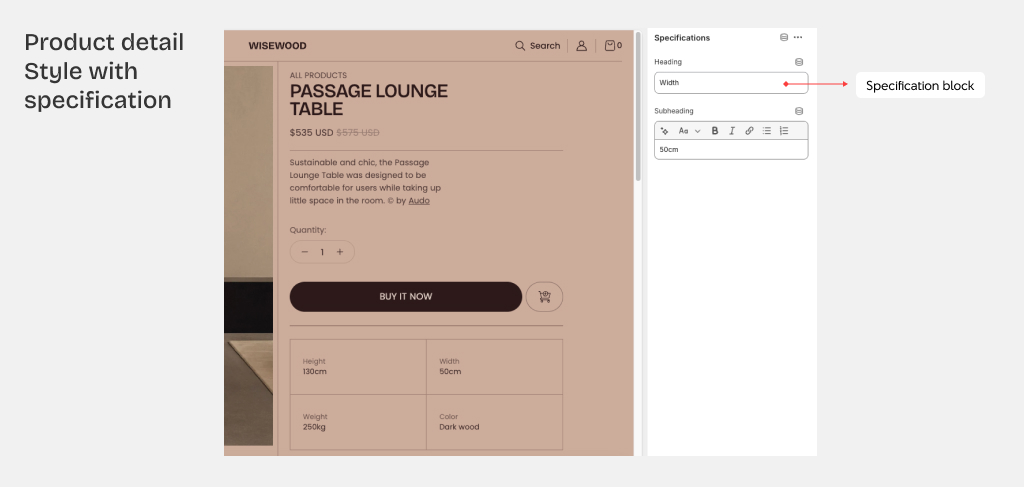This screenshot has width=1024, height=487.
Task: Focus the Heading input containing Width
Action: pos(731,83)
